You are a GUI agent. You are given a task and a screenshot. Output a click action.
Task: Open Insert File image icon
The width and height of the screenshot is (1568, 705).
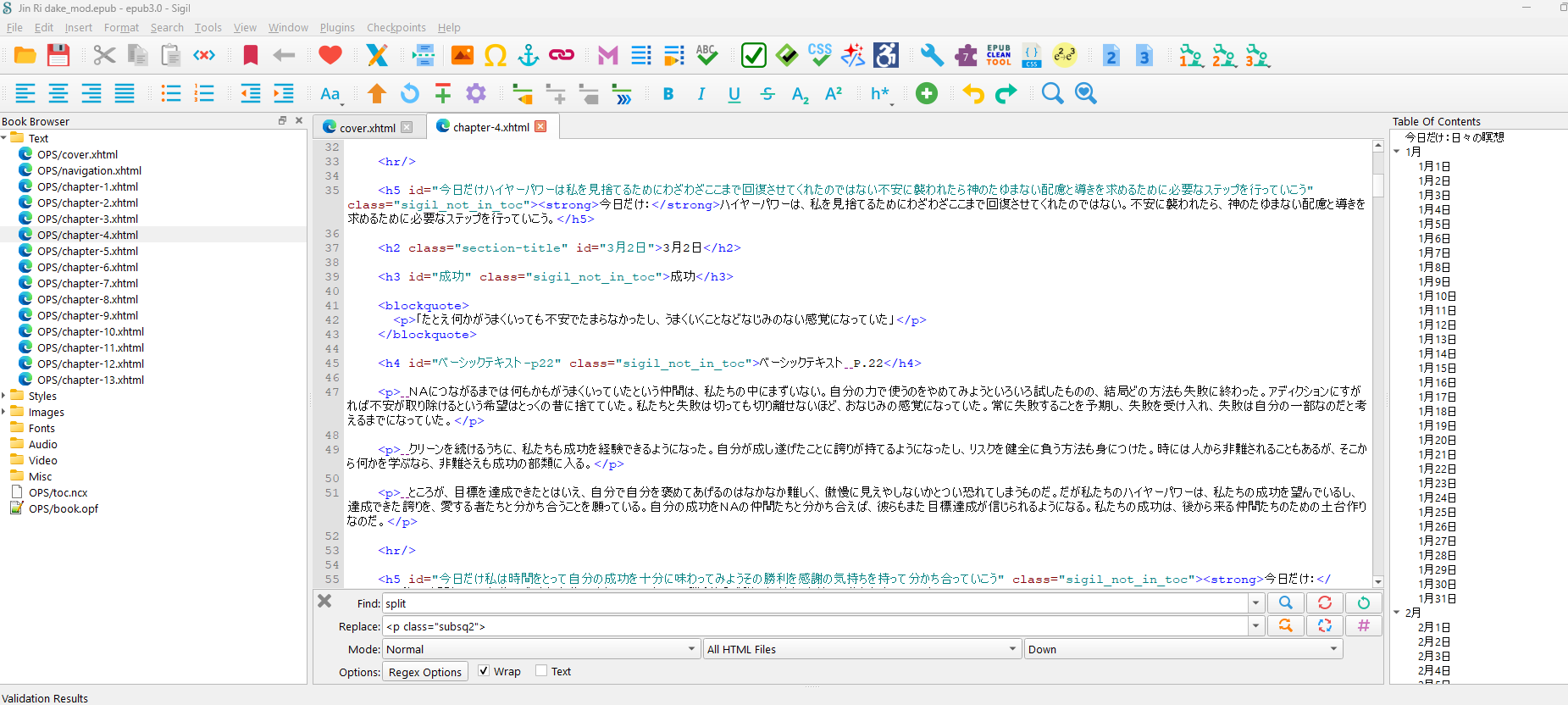pyautogui.click(x=463, y=56)
